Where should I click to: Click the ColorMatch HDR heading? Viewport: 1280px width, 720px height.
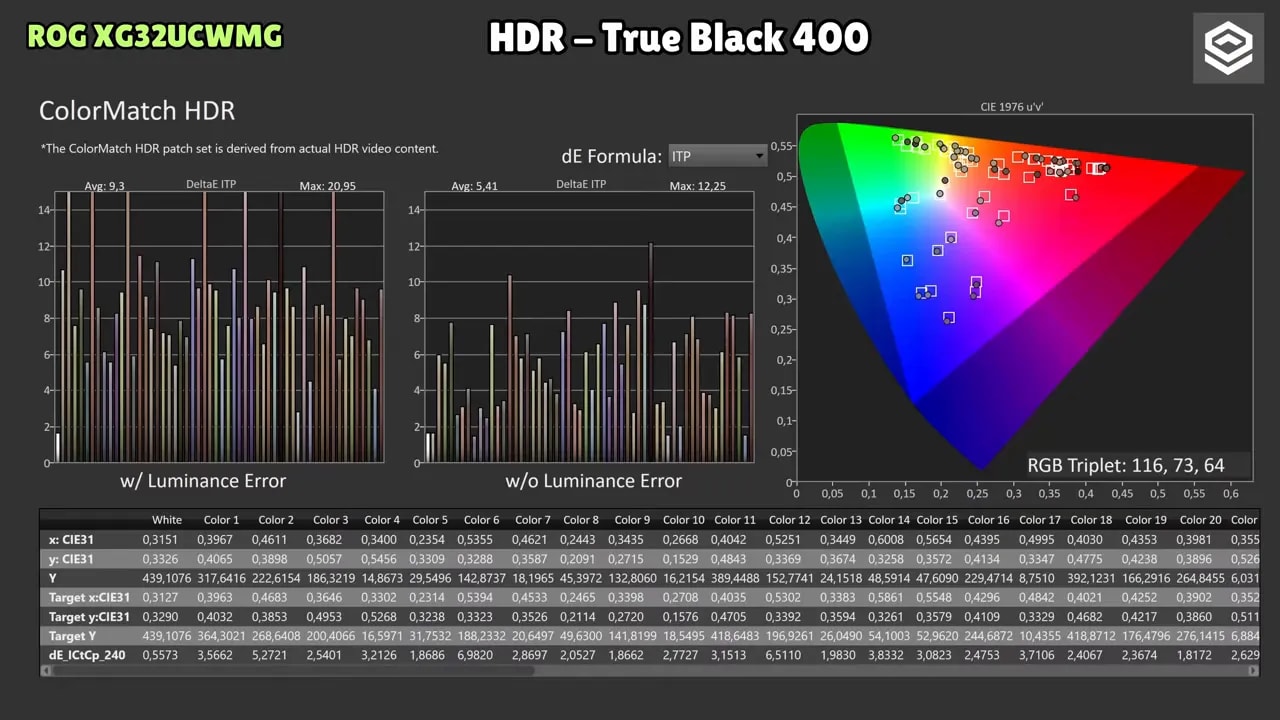point(137,111)
